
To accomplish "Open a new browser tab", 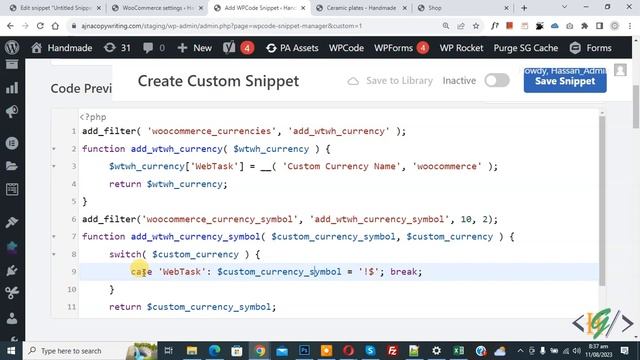I will [x=524, y=8].
